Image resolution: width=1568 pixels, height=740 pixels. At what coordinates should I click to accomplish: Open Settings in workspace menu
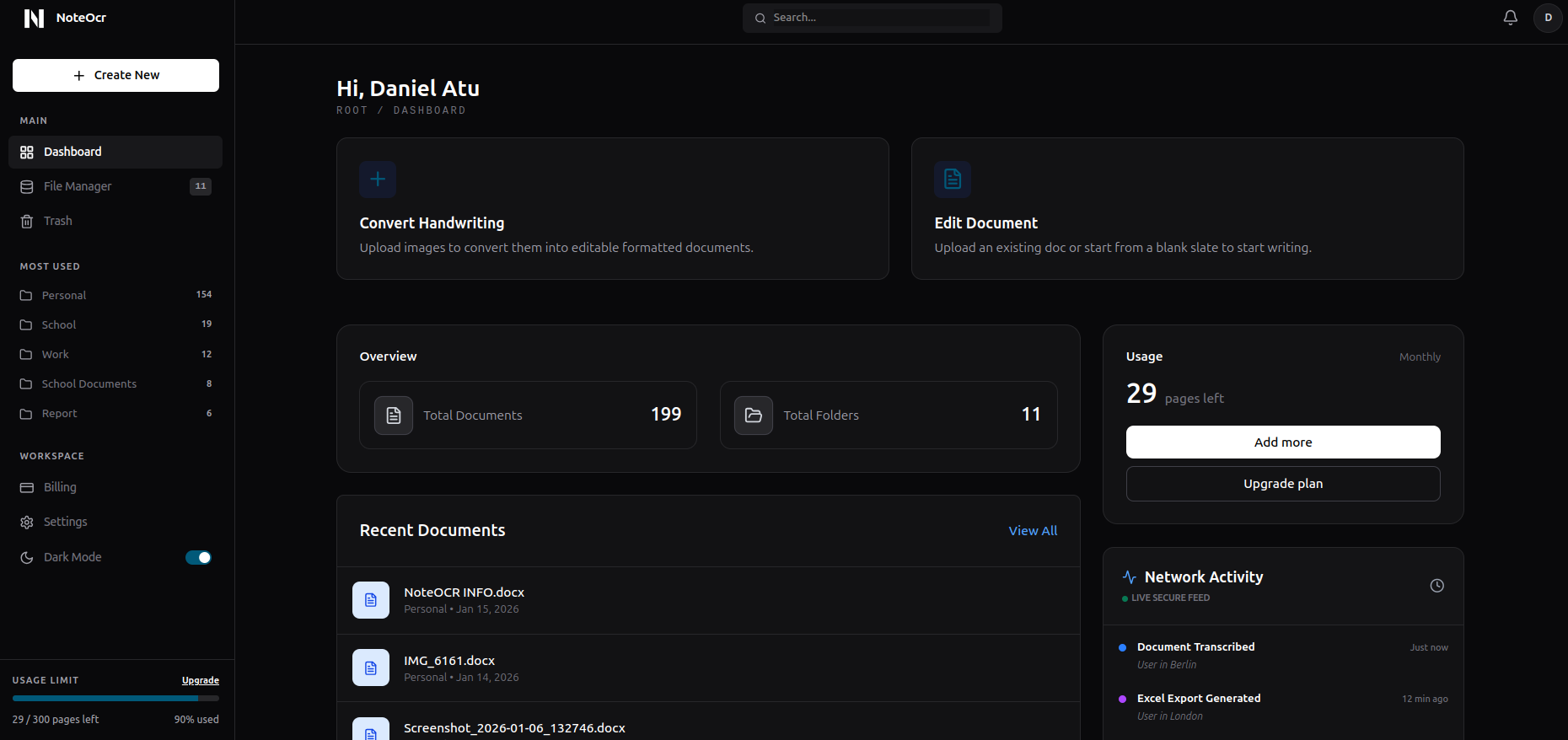tap(115, 522)
